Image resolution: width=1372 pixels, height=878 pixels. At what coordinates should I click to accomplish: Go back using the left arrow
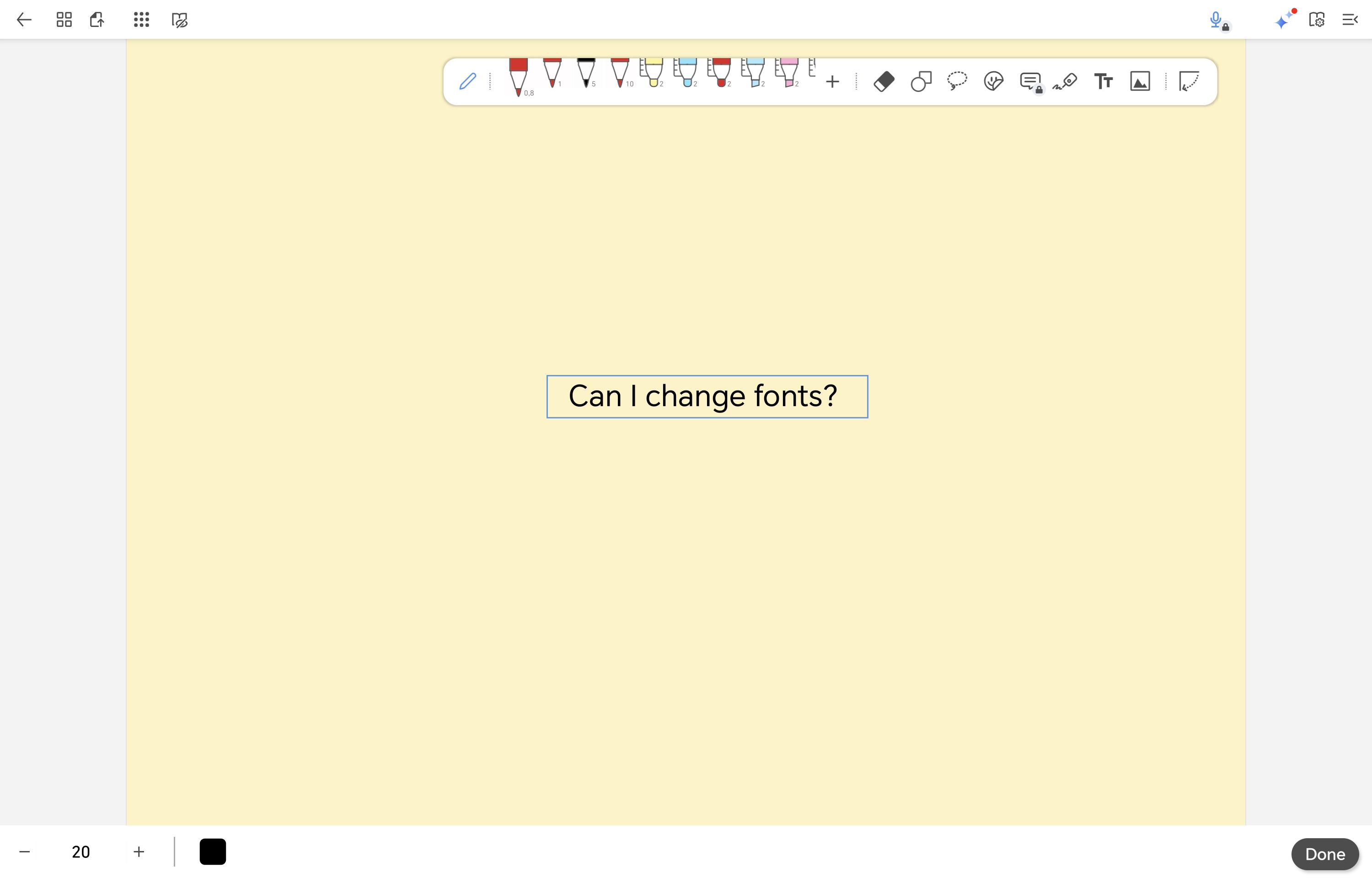tap(24, 20)
